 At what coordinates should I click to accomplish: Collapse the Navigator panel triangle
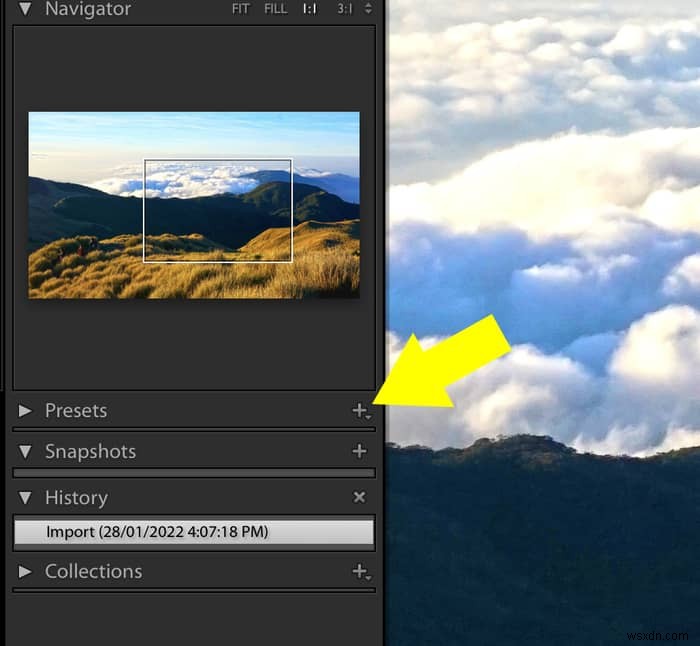coord(25,8)
